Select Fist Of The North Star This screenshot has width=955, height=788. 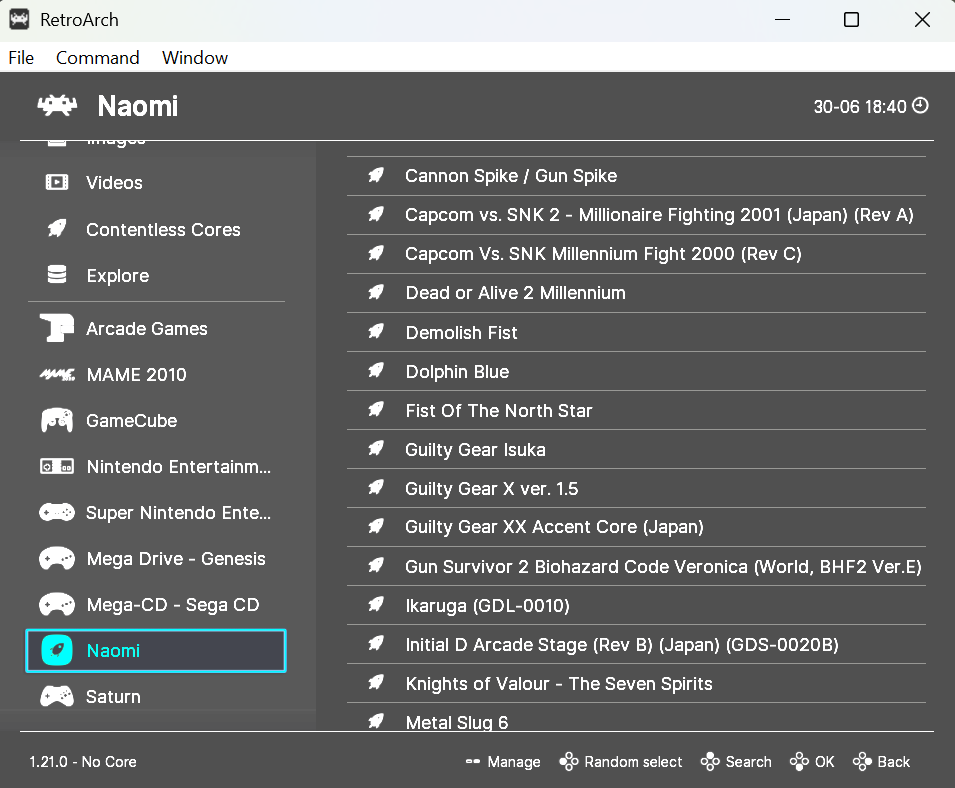(x=636, y=410)
